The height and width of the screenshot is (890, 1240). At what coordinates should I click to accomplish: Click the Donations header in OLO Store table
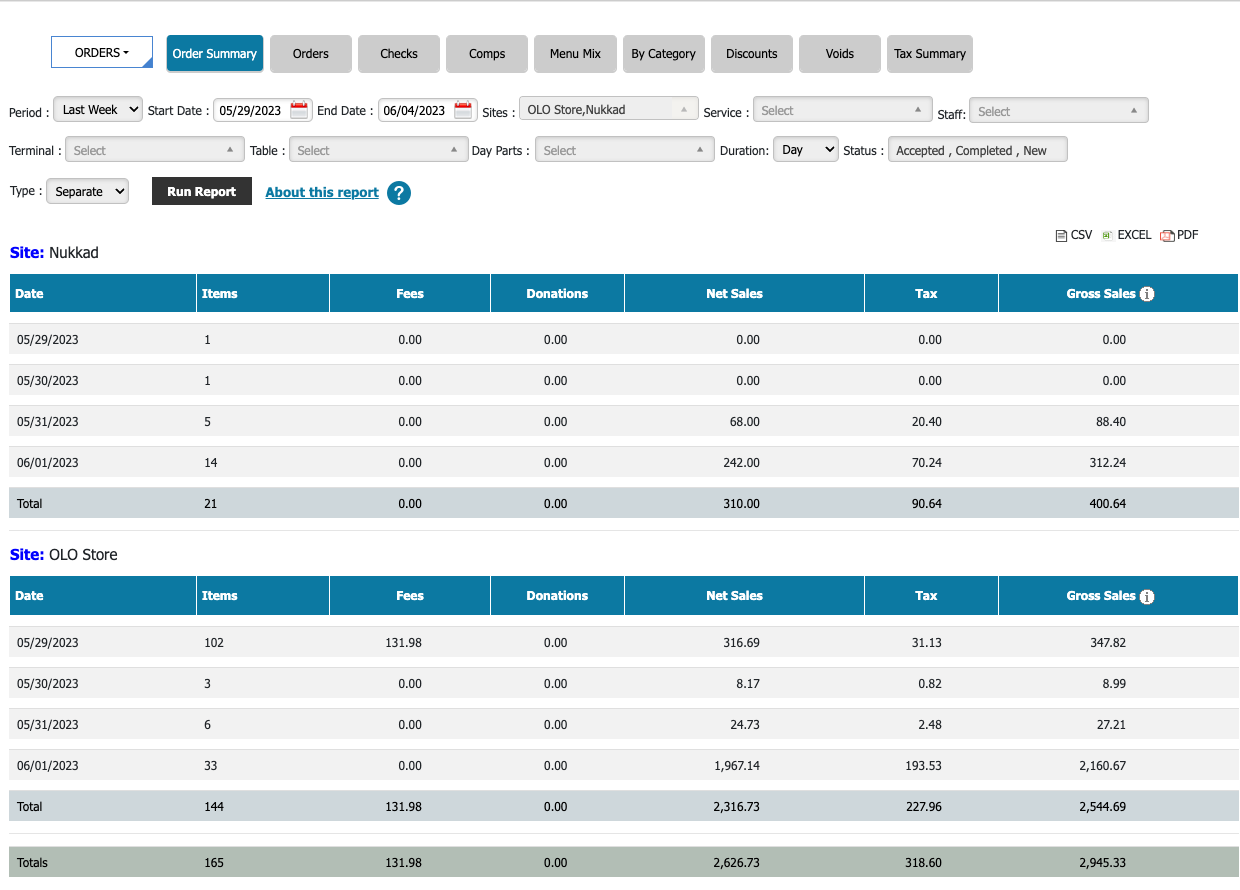[557, 595]
